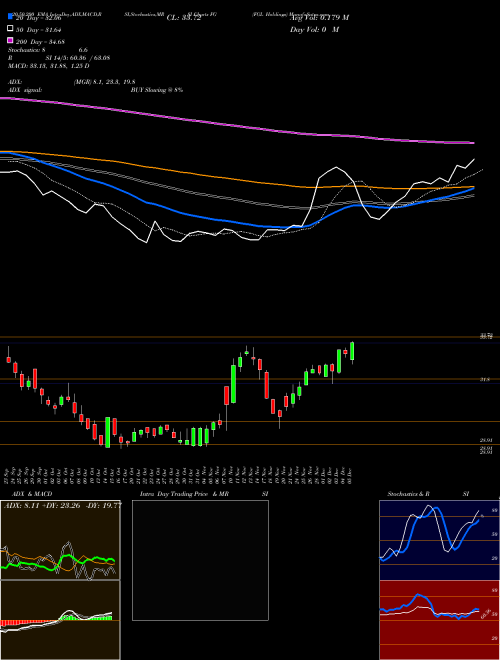
Task: Click the ADX indicator chart panel
Action: click(x=60, y=540)
